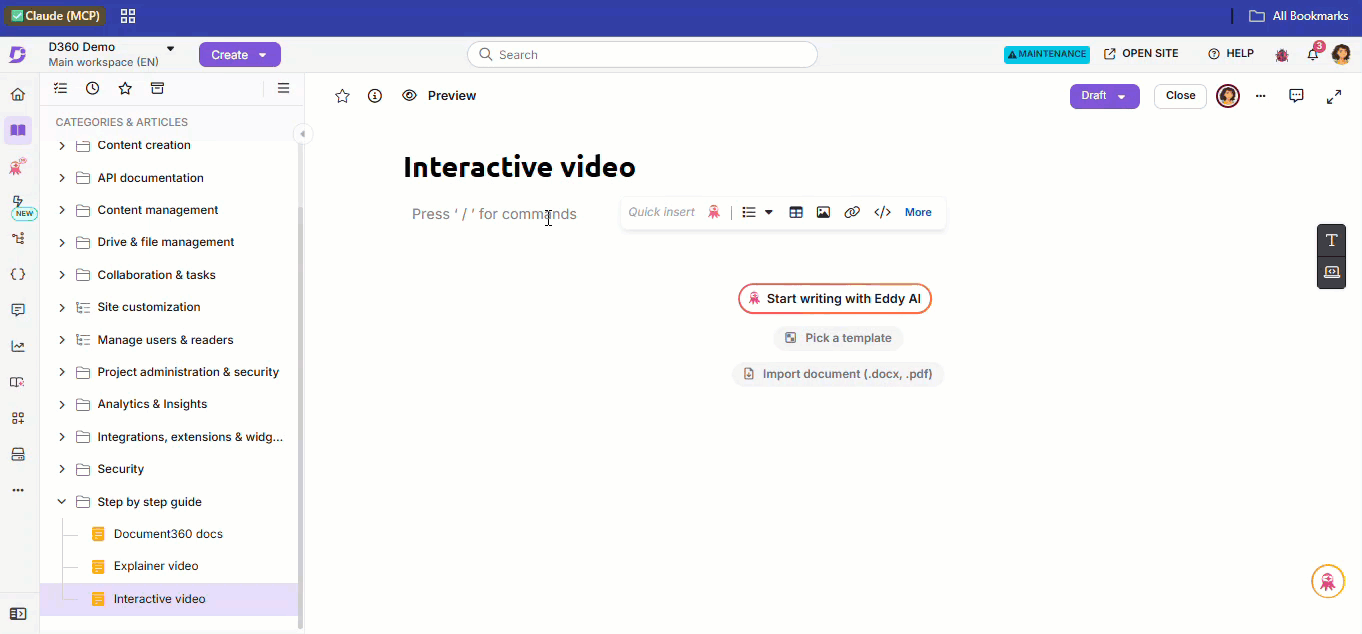Insert a link from quick insert bar

pyautogui.click(x=852, y=212)
